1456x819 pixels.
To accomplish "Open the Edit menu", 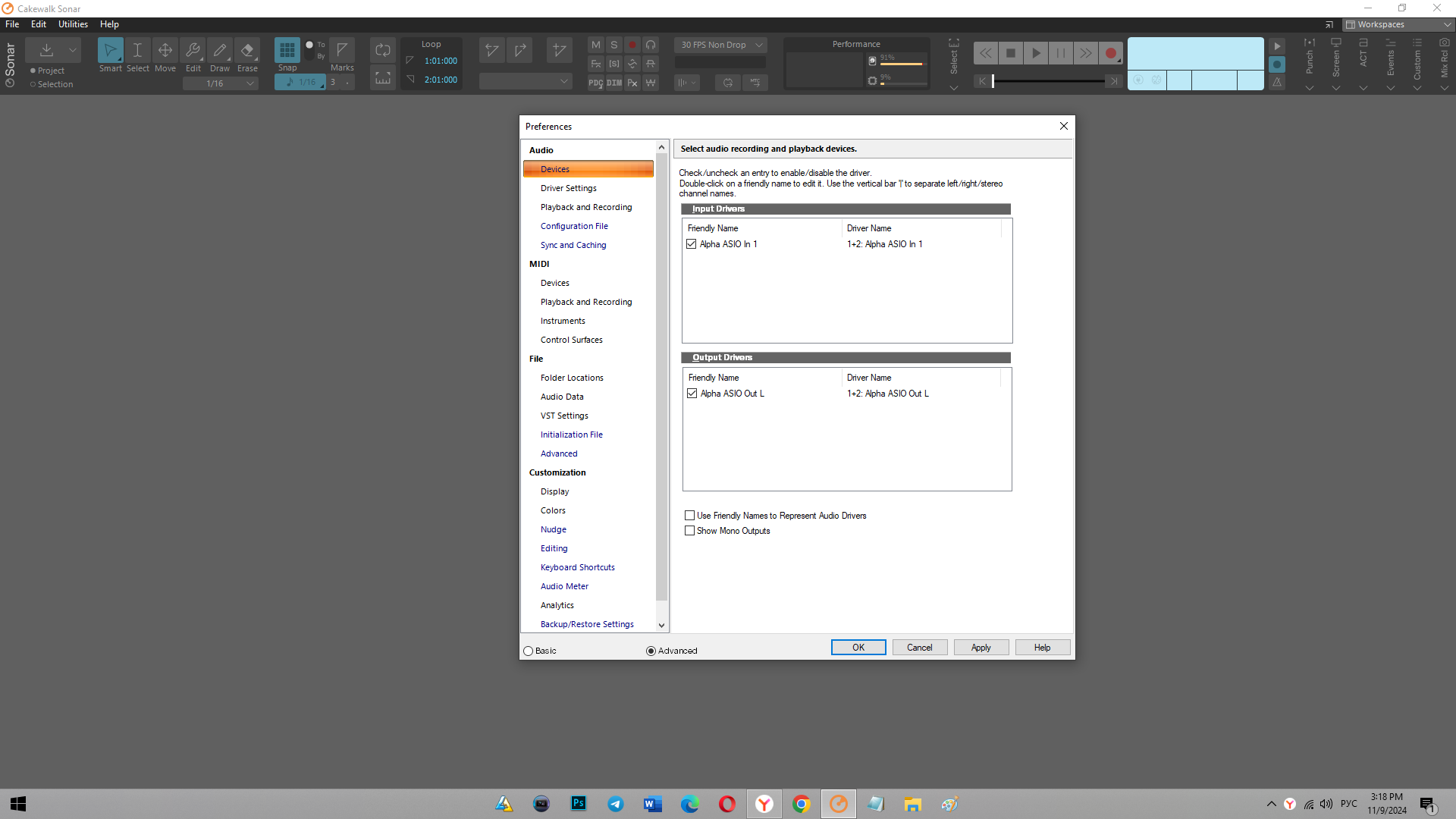I will coord(39,24).
